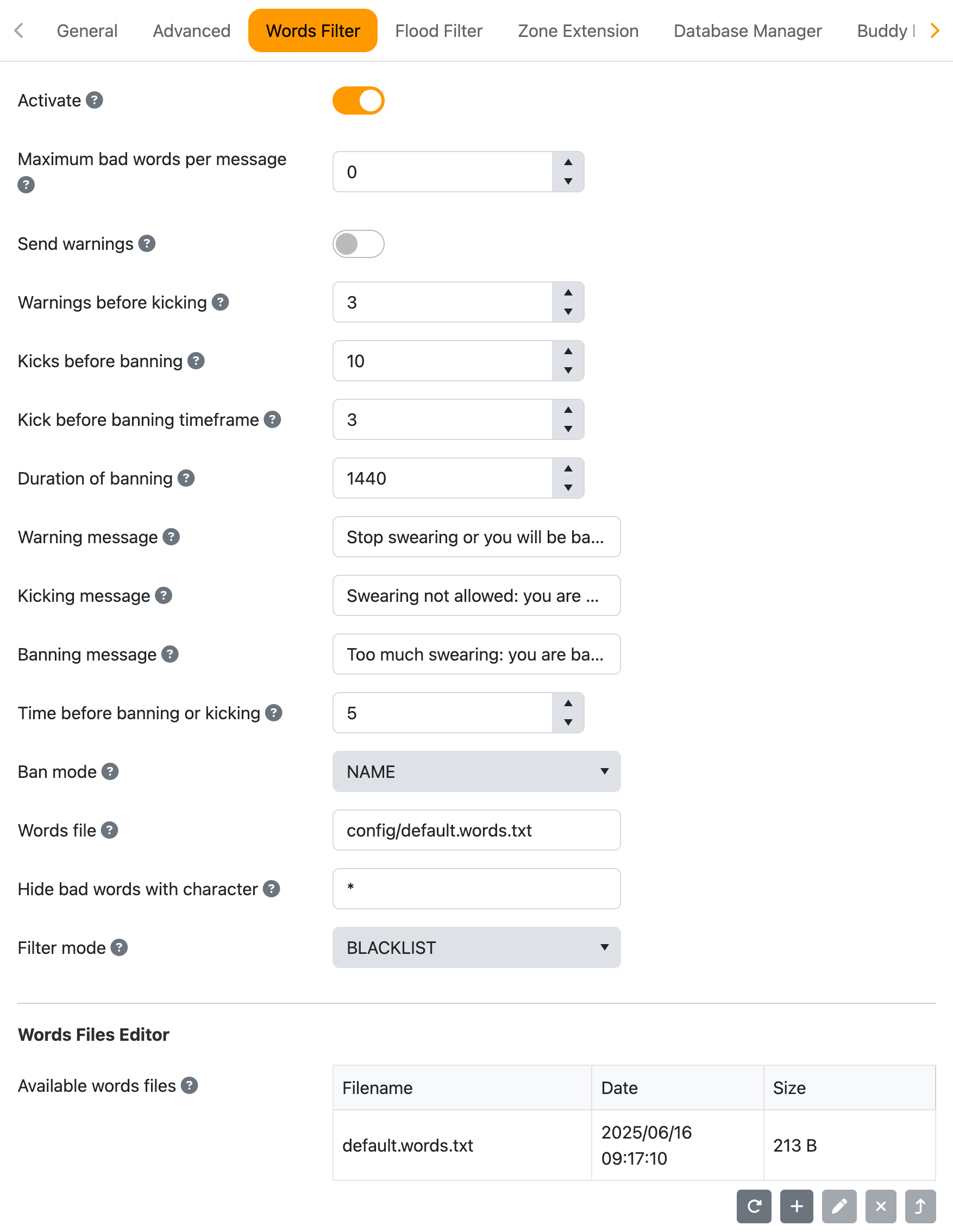This screenshot has width=953, height=1232.
Task: Switch to the Flood Filter tab
Action: 438,30
